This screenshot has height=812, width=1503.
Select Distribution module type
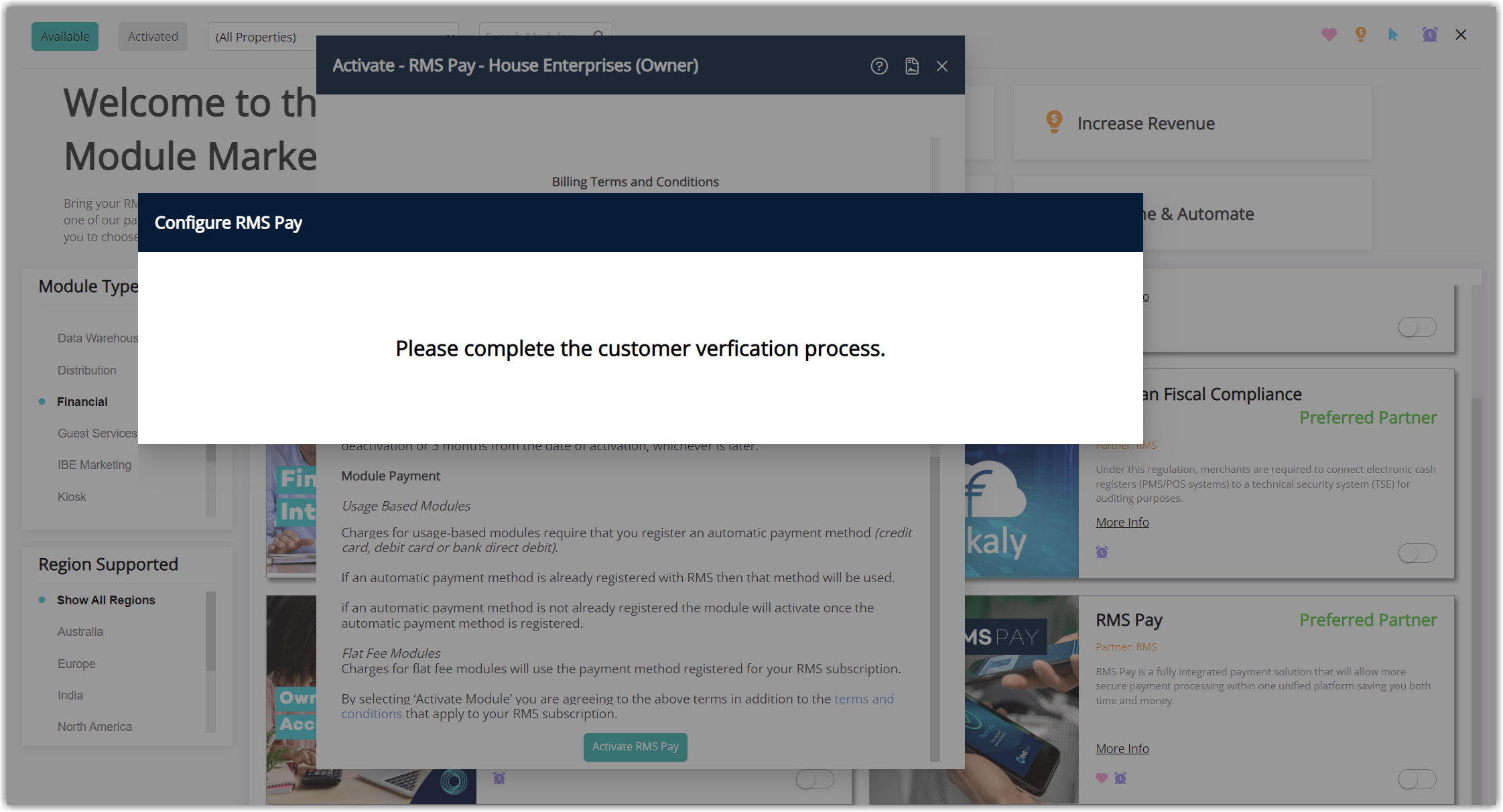click(x=87, y=370)
